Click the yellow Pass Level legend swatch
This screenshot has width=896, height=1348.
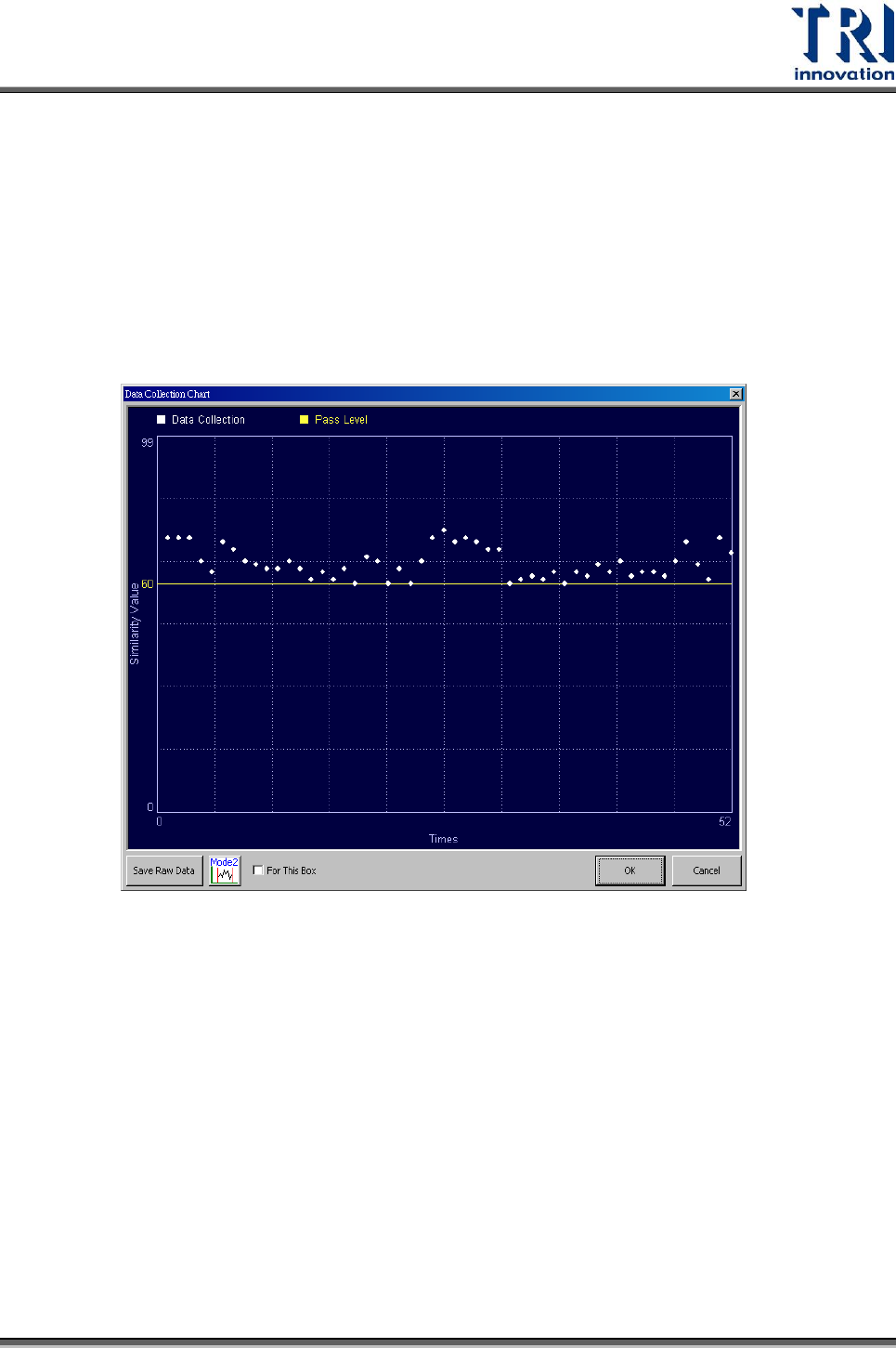click(304, 420)
